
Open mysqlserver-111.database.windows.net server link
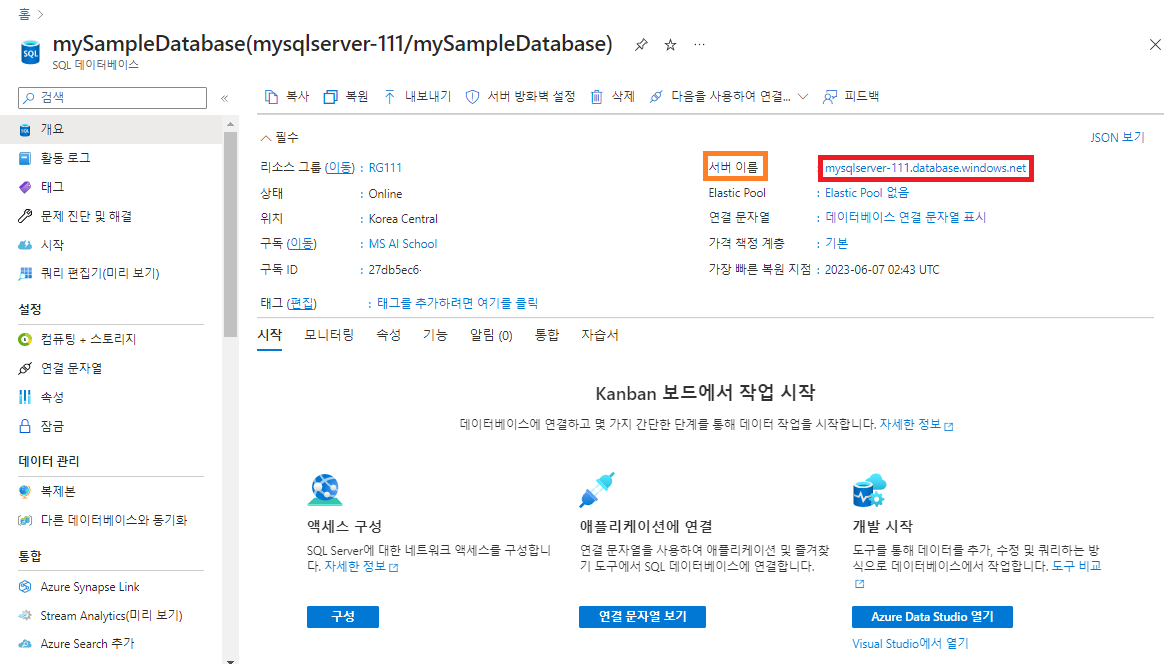925,168
